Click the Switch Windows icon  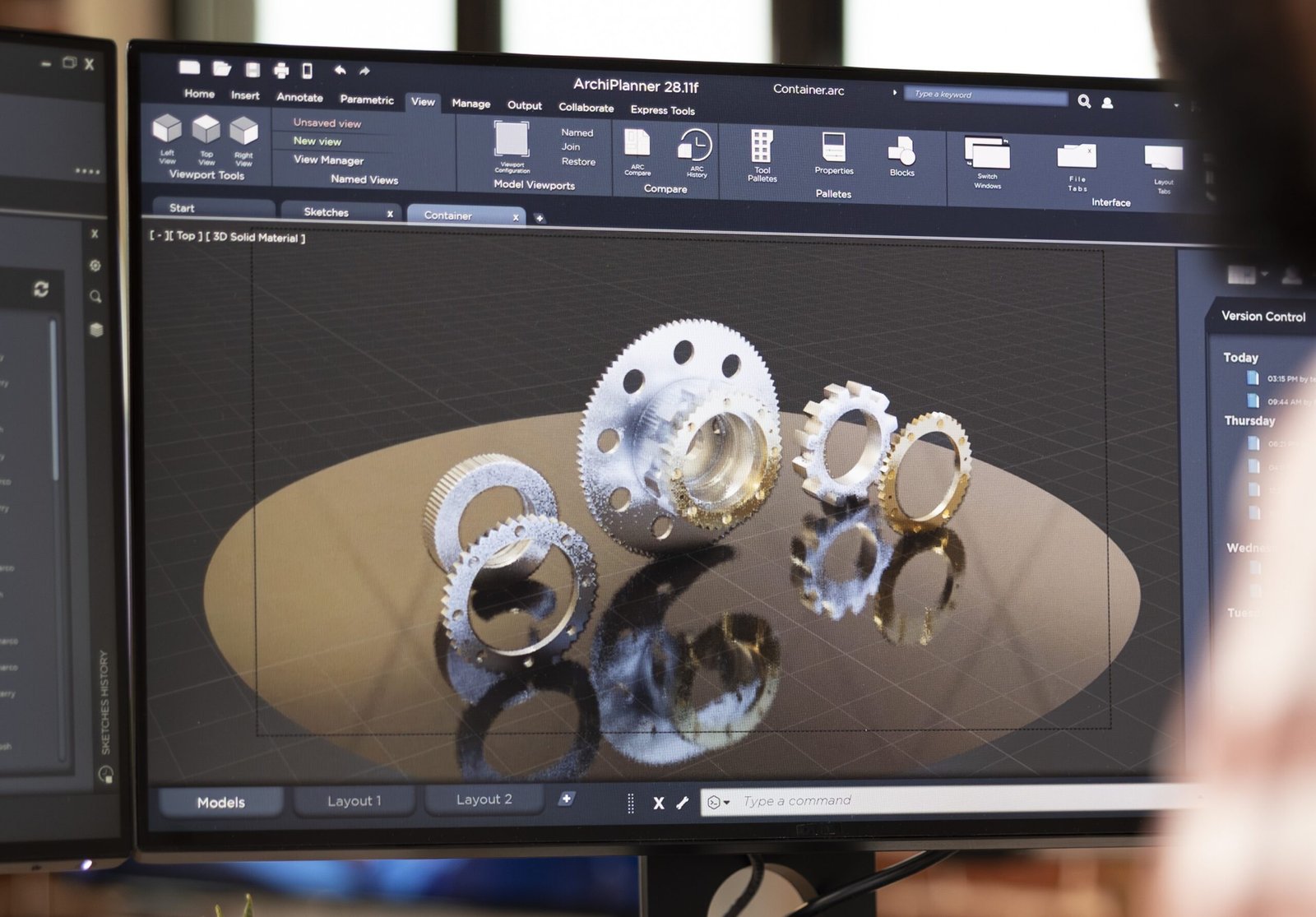click(987, 154)
